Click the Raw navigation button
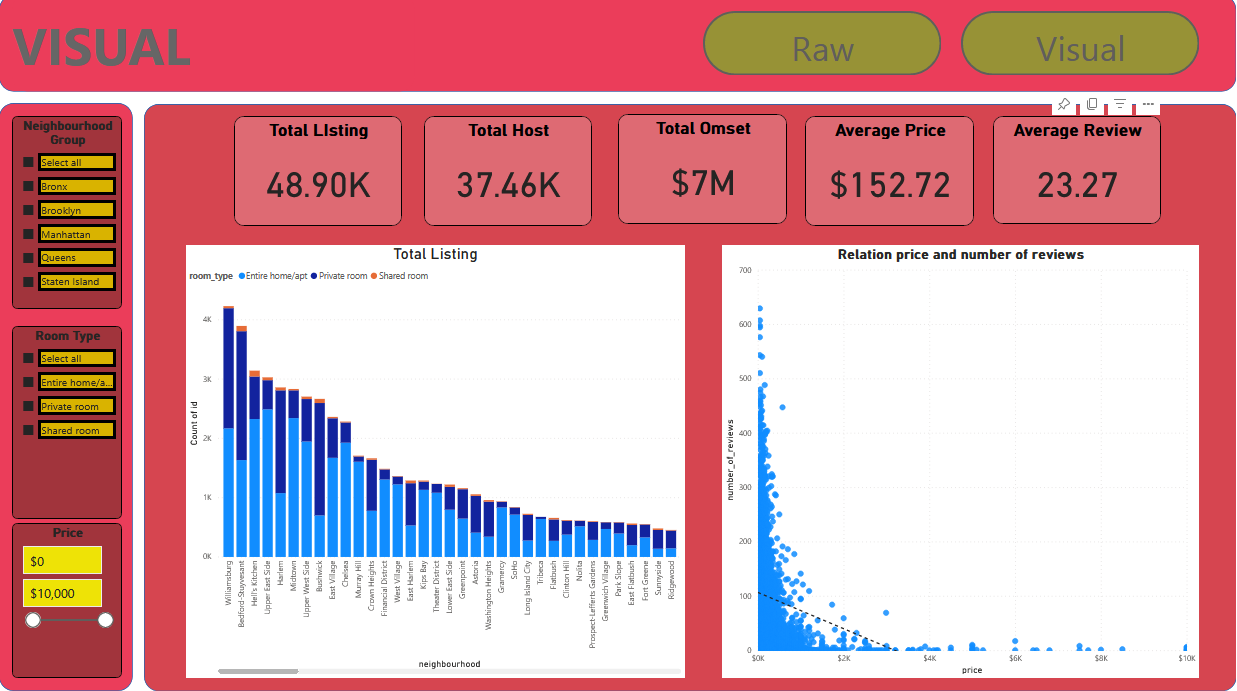The image size is (1237, 691). click(821, 43)
